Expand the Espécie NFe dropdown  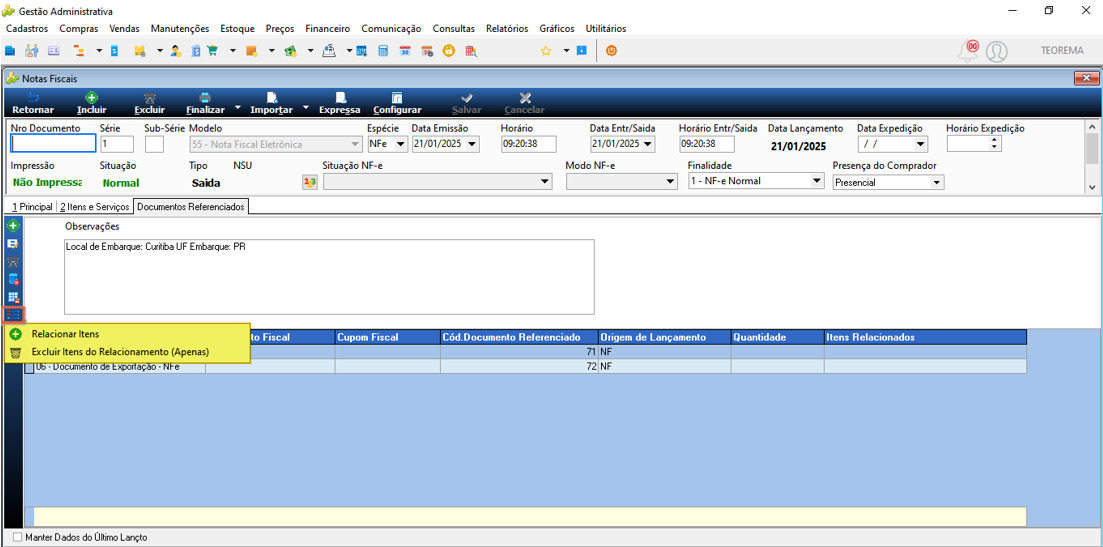[401, 144]
